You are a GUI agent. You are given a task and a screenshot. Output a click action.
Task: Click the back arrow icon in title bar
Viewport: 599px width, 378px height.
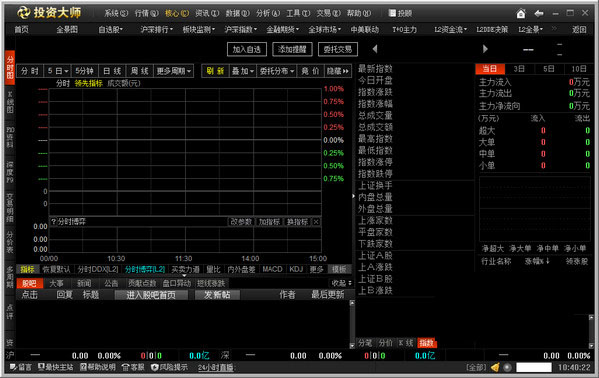pos(539,13)
